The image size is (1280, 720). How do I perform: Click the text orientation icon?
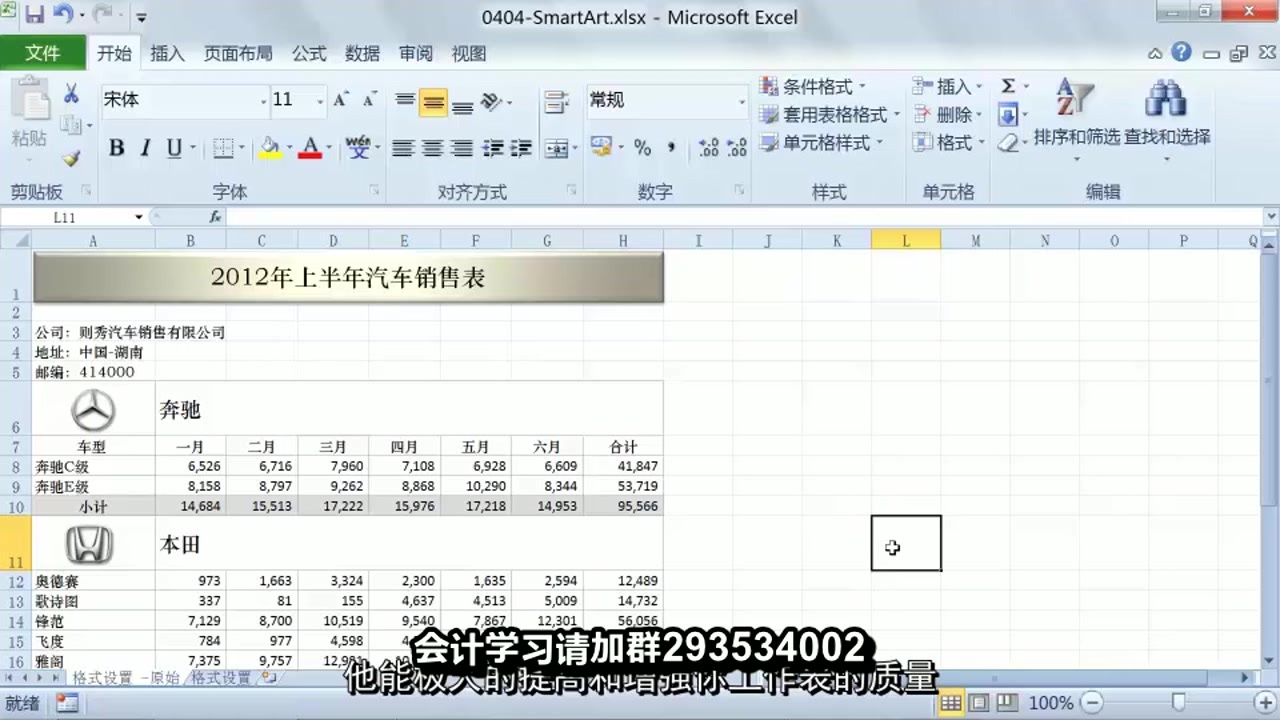tap(491, 101)
